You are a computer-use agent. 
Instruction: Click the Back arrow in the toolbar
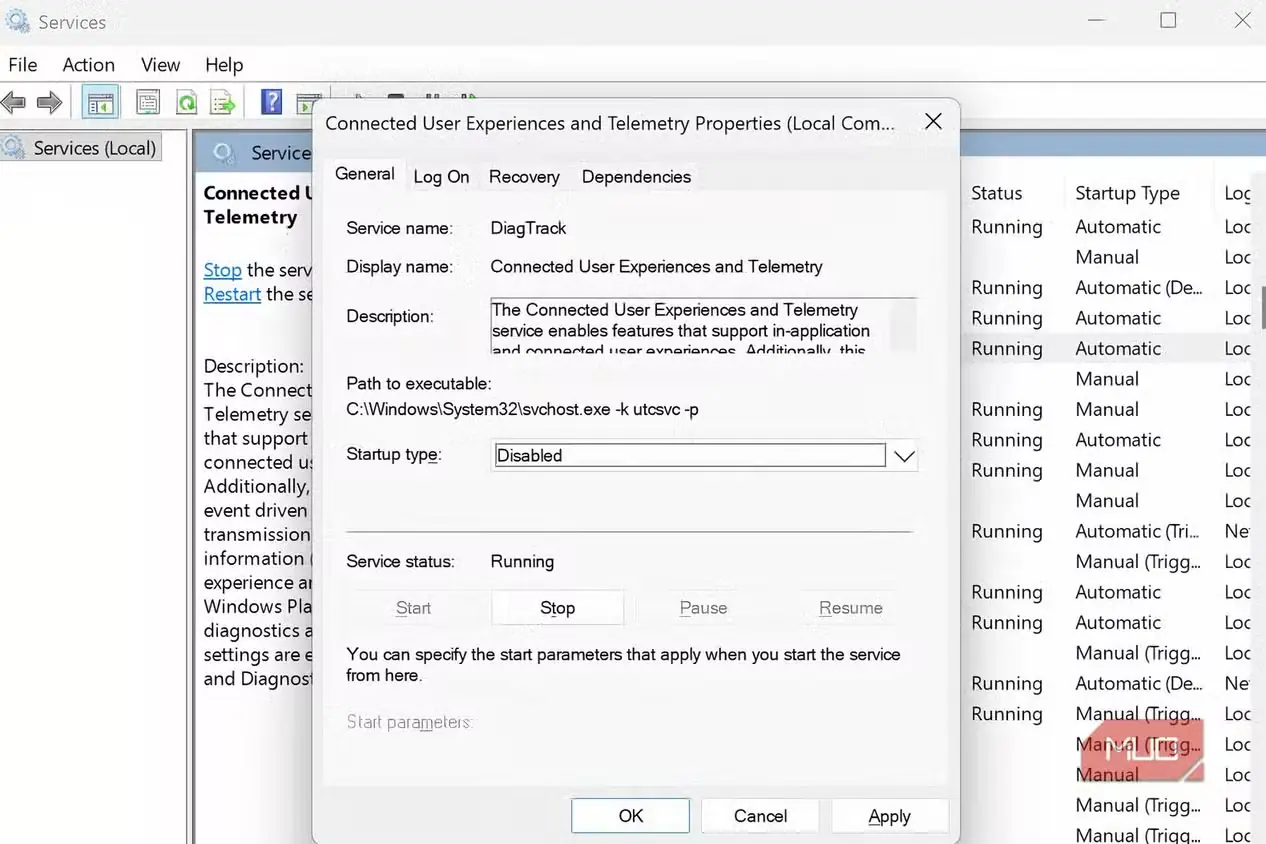(x=13, y=102)
